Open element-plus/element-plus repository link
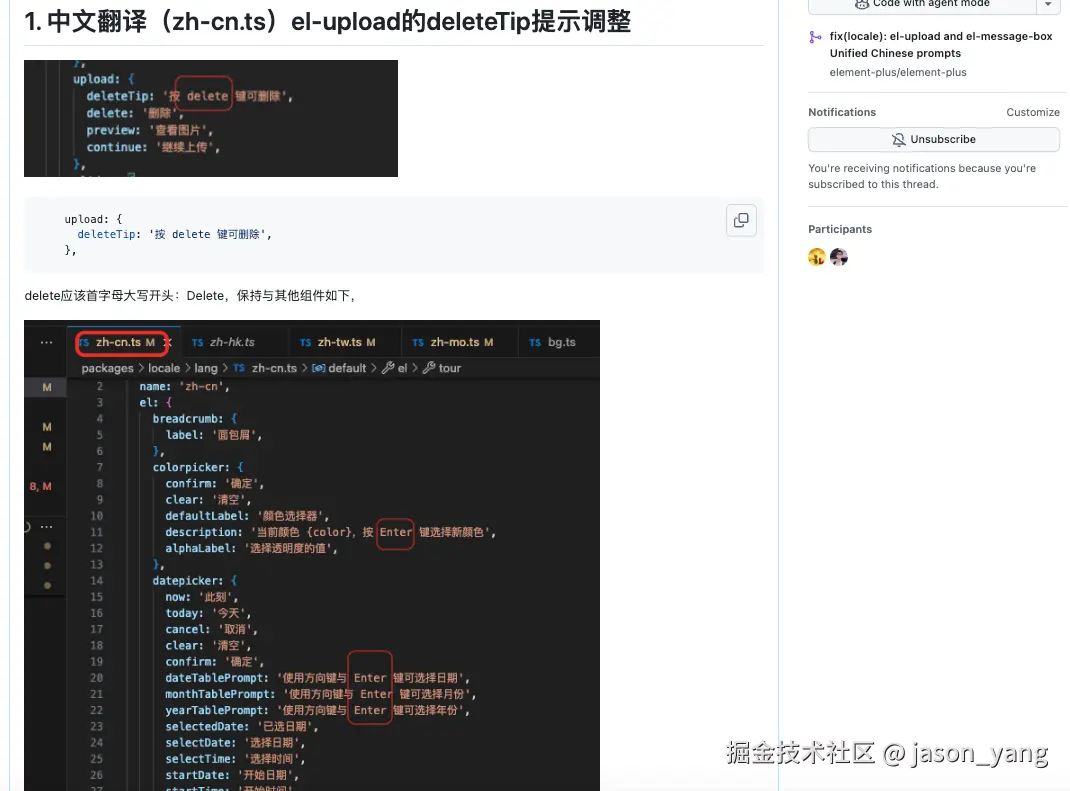1070x791 pixels. click(897, 72)
